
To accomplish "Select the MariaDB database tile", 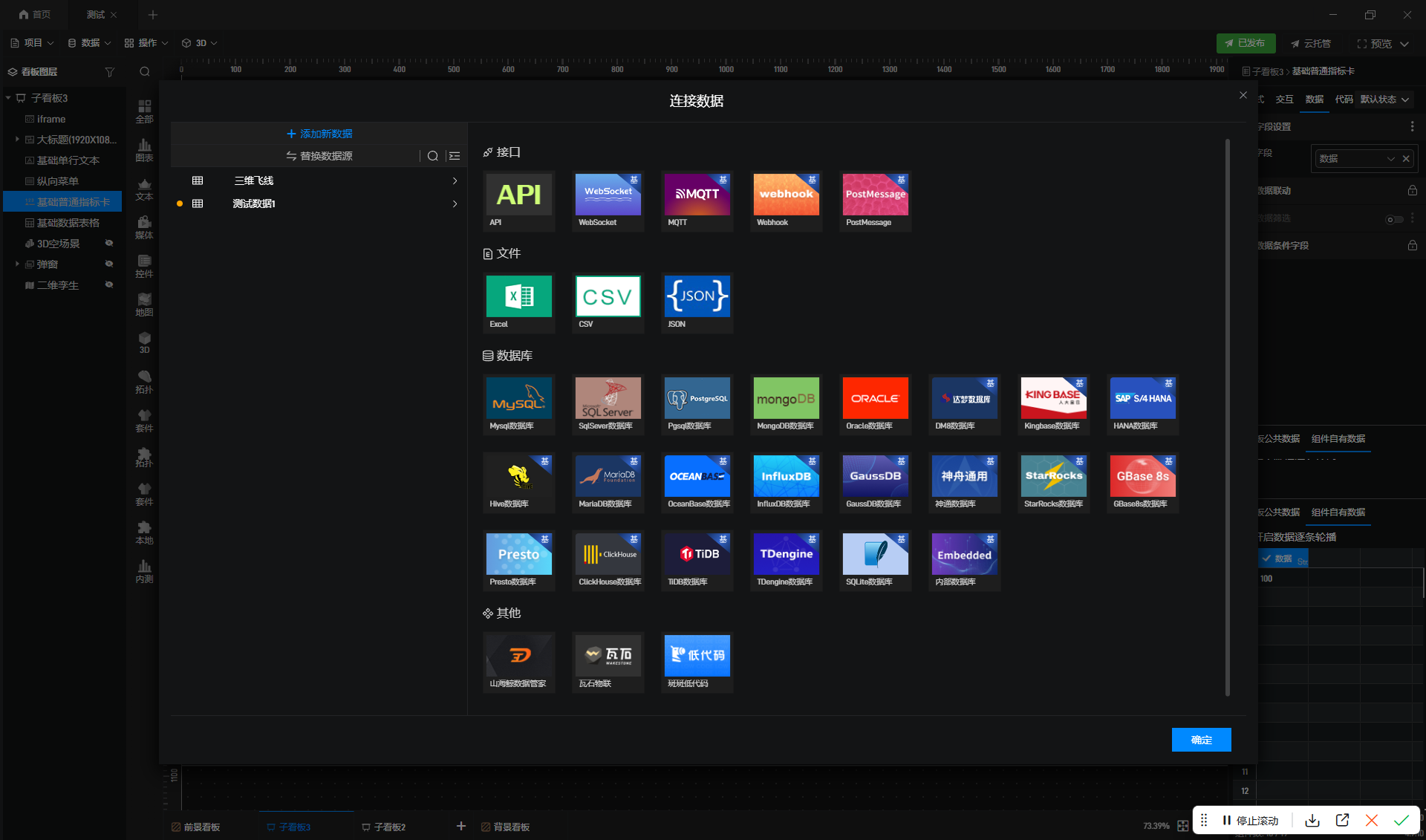I will tap(608, 482).
